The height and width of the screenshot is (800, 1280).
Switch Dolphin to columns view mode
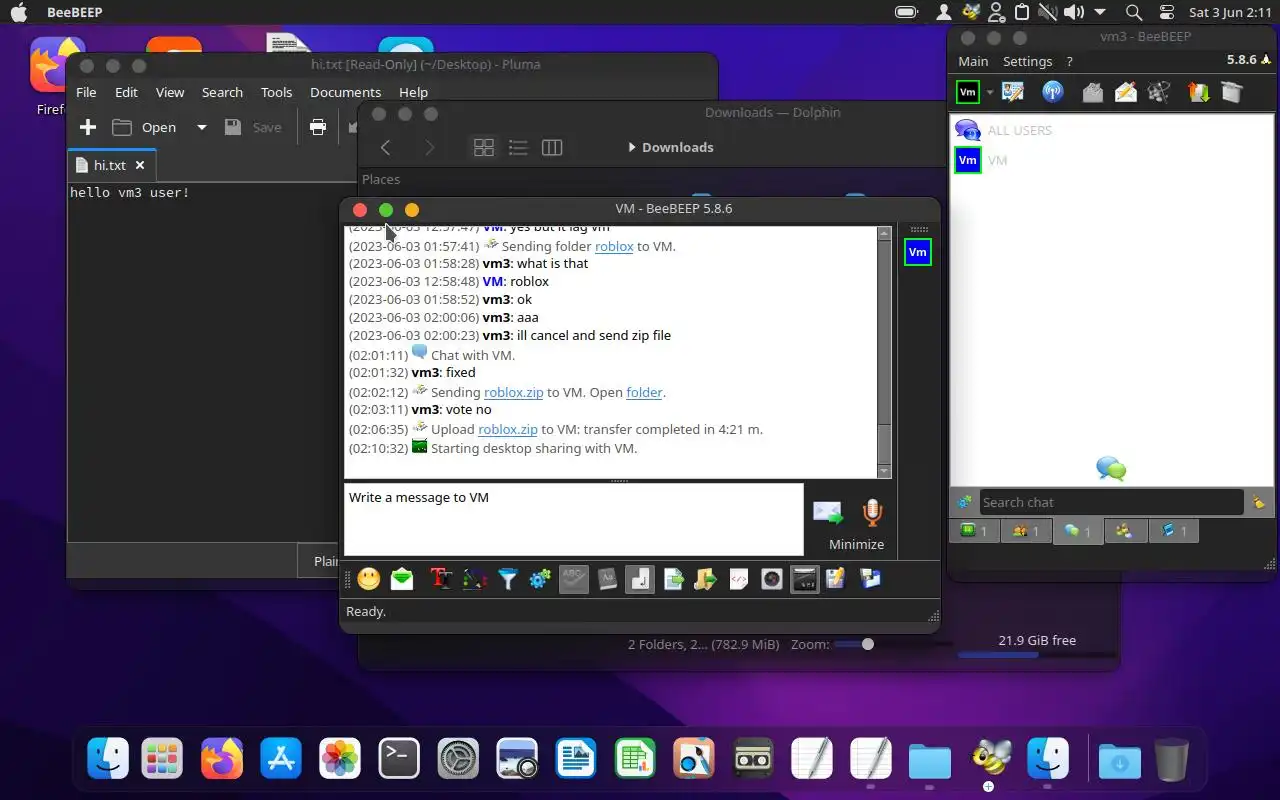tap(552, 147)
